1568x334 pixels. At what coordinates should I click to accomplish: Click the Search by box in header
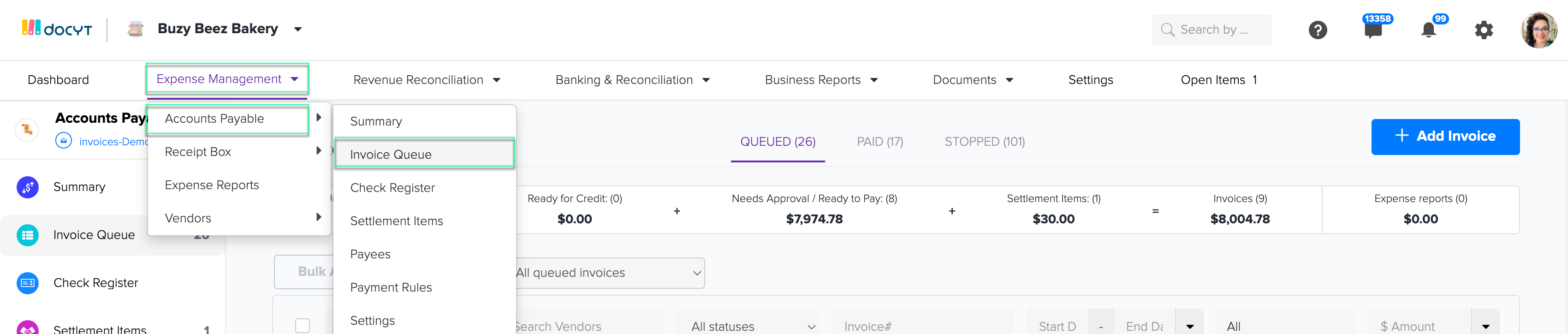(1212, 30)
